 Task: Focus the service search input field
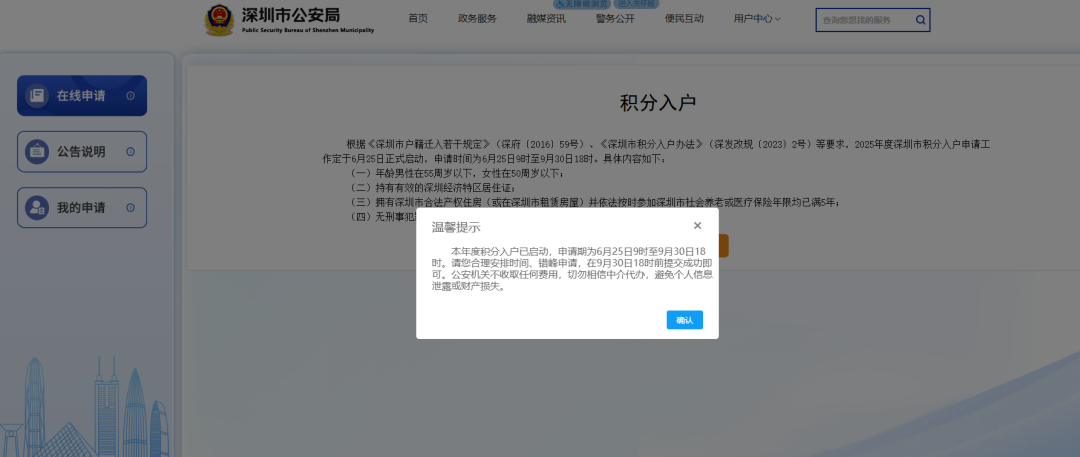coord(863,20)
